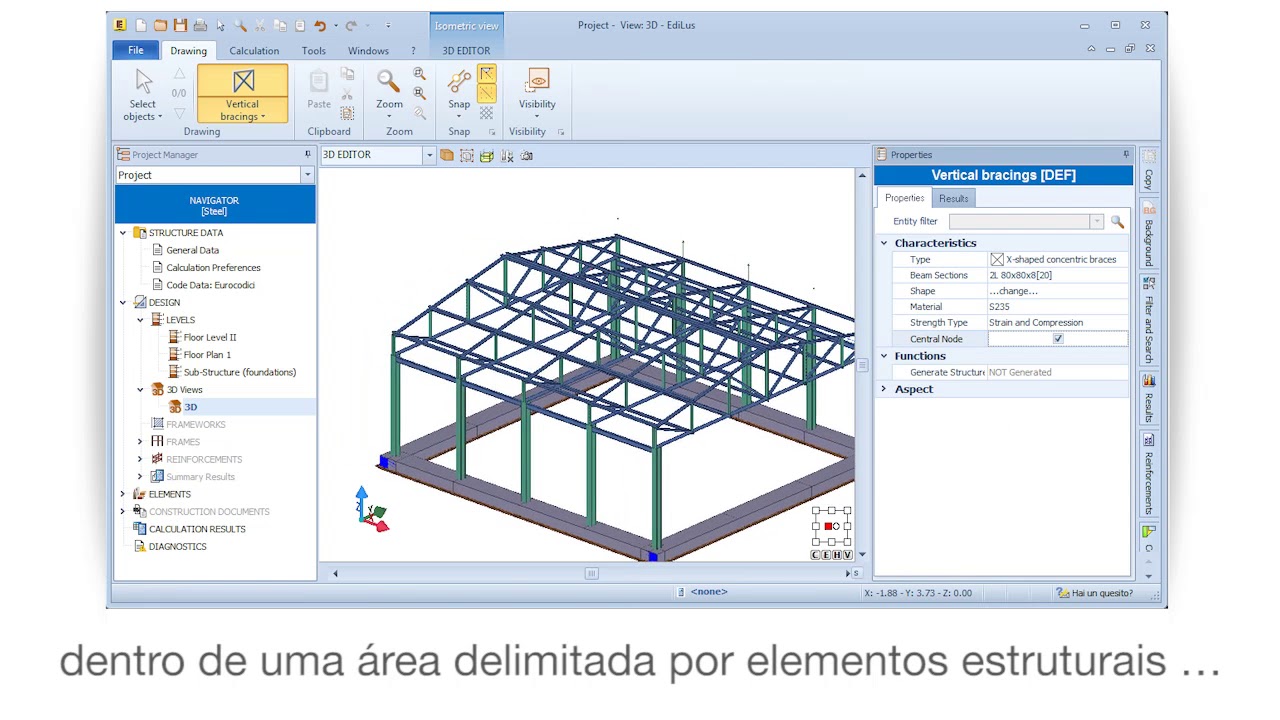Click the green structure view icon in editor toolbar
The image size is (1280, 720).
click(x=487, y=155)
